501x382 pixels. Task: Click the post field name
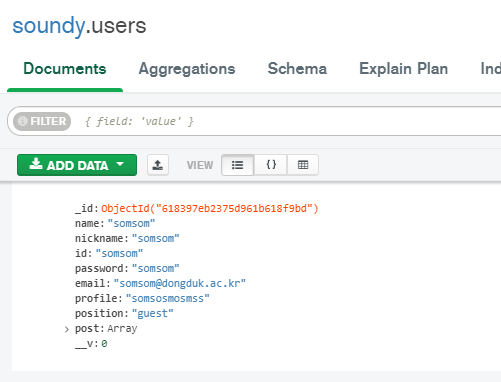[87, 329]
